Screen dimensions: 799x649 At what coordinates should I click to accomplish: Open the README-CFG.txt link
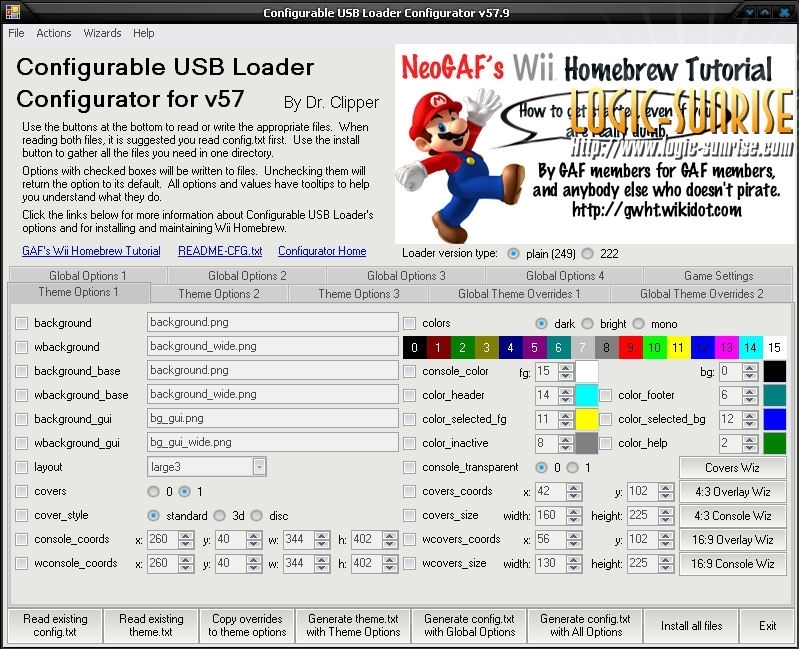tap(220, 251)
